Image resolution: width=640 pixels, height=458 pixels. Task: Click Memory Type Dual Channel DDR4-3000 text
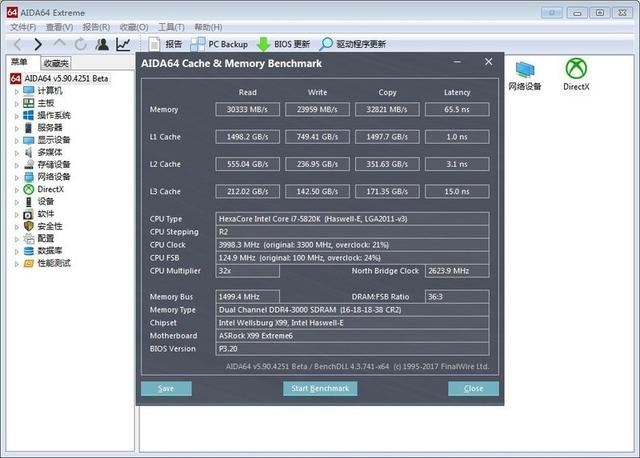pyautogui.click(x=310, y=310)
